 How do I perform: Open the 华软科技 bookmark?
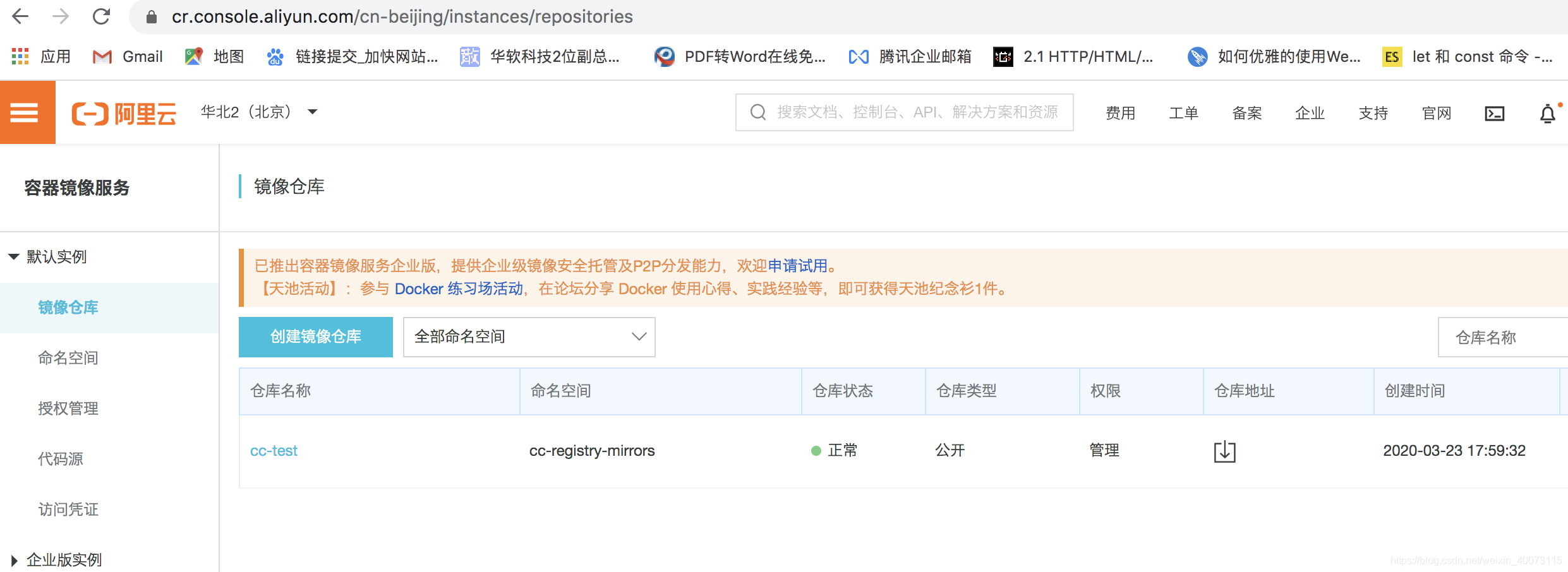point(540,57)
